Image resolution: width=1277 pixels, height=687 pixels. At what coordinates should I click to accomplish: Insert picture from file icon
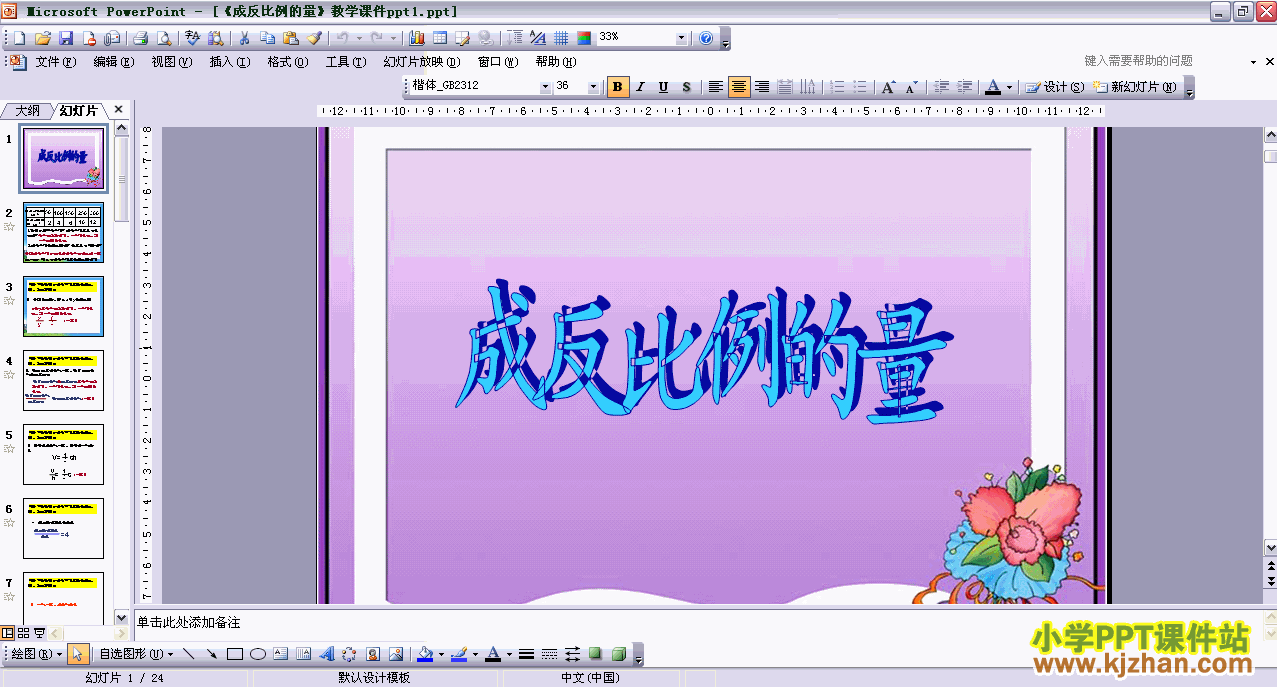tap(396, 654)
